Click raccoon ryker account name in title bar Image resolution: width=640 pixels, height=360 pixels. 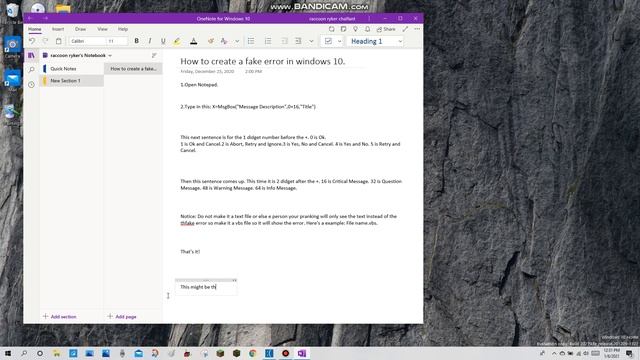pos(332,18)
